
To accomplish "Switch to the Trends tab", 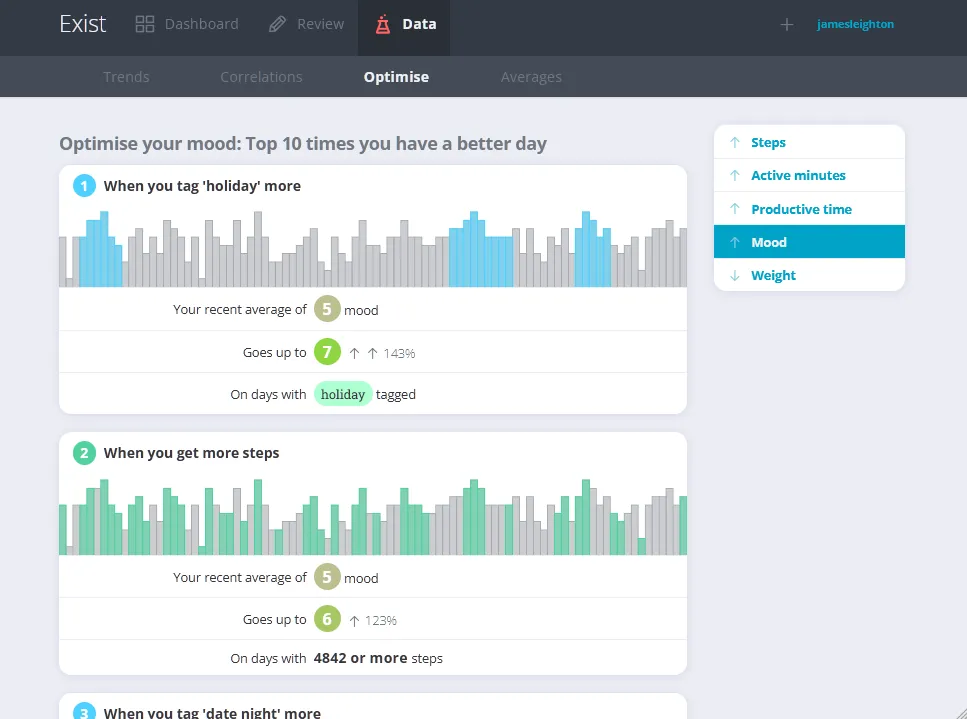I will coord(126,76).
